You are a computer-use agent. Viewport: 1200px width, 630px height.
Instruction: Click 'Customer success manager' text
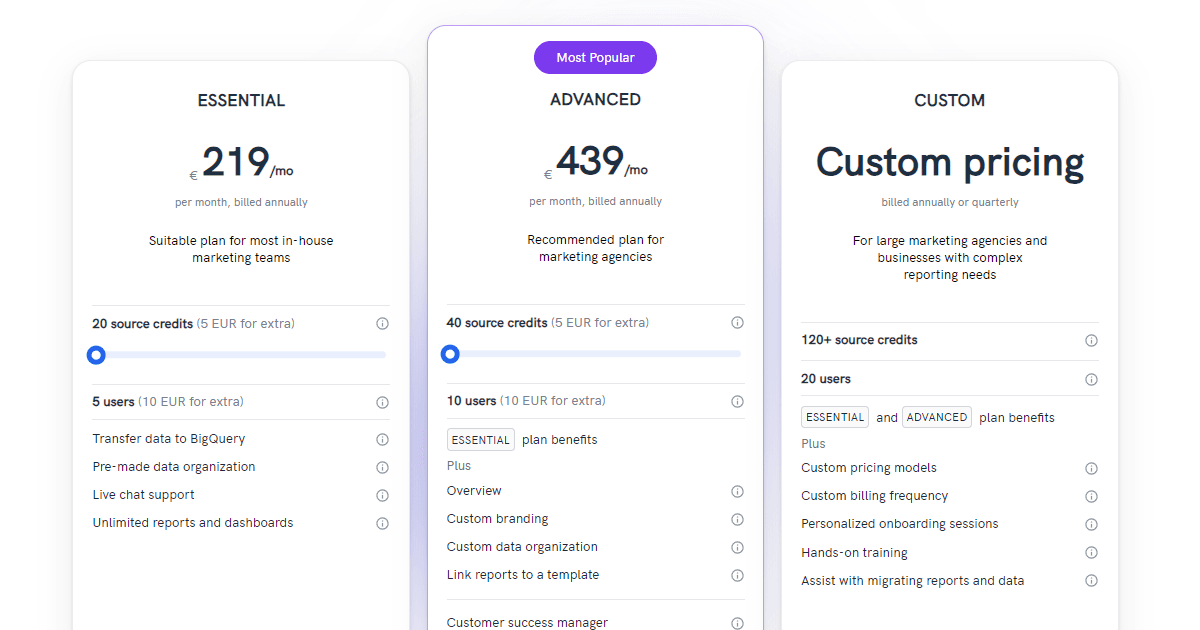click(527, 623)
